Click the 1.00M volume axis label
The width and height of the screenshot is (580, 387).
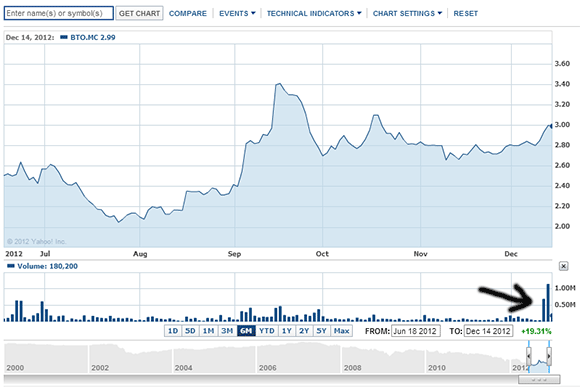[565, 288]
